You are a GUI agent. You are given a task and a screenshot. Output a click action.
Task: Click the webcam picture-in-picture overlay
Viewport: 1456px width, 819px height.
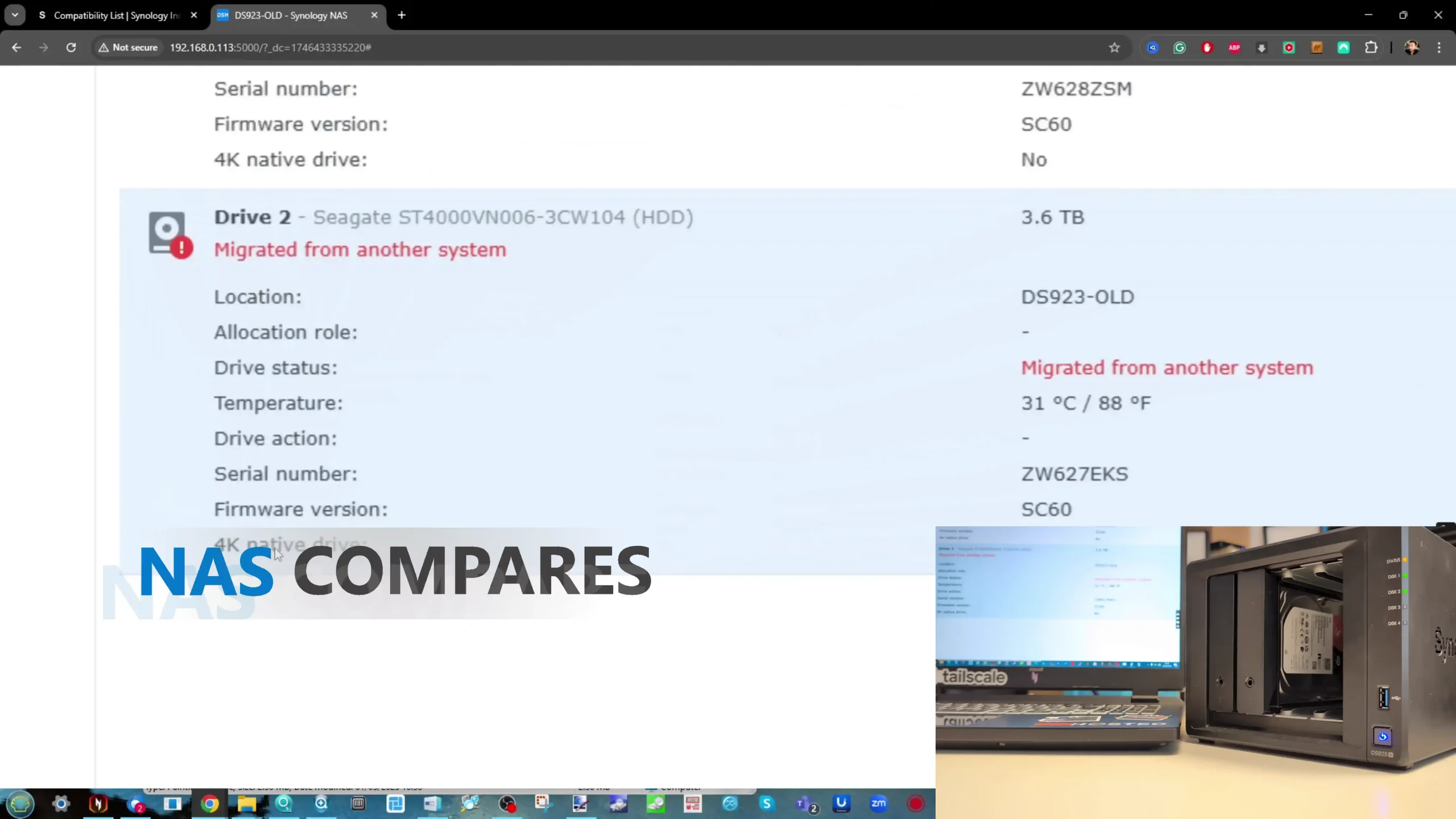tap(1196, 672)
